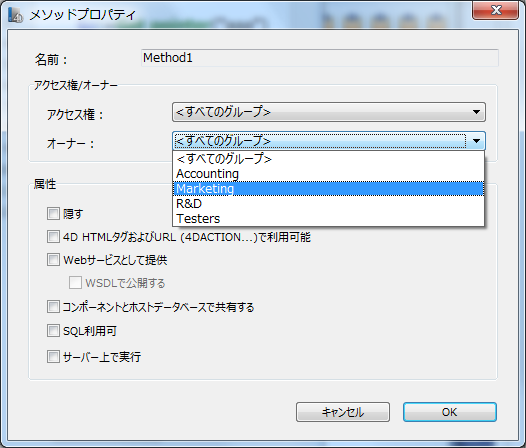Select Marketing in the owner list
The height and width of the screenshot is (448, 526).
coord(328,189)
